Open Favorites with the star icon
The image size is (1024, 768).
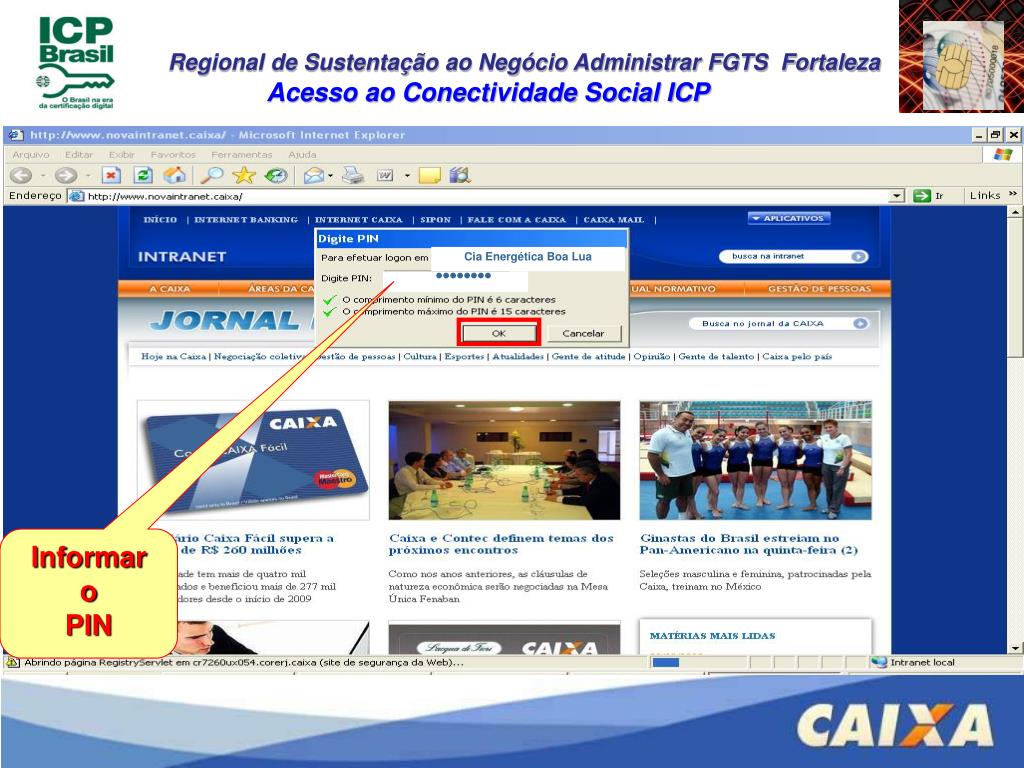(244, 175)
